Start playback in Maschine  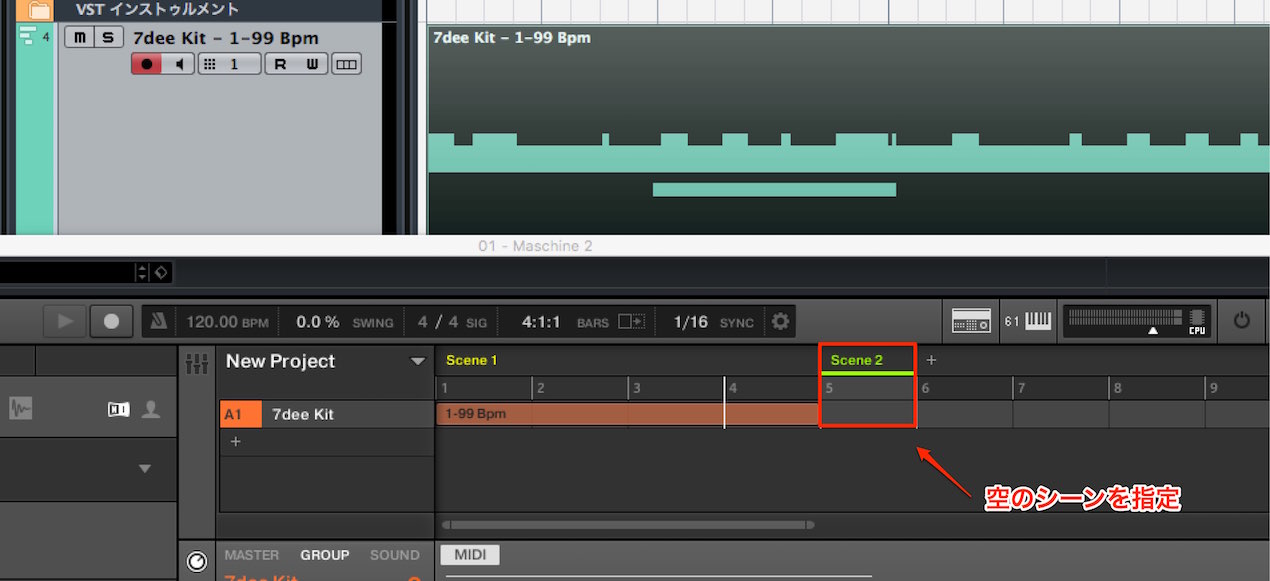click(65, 321)
